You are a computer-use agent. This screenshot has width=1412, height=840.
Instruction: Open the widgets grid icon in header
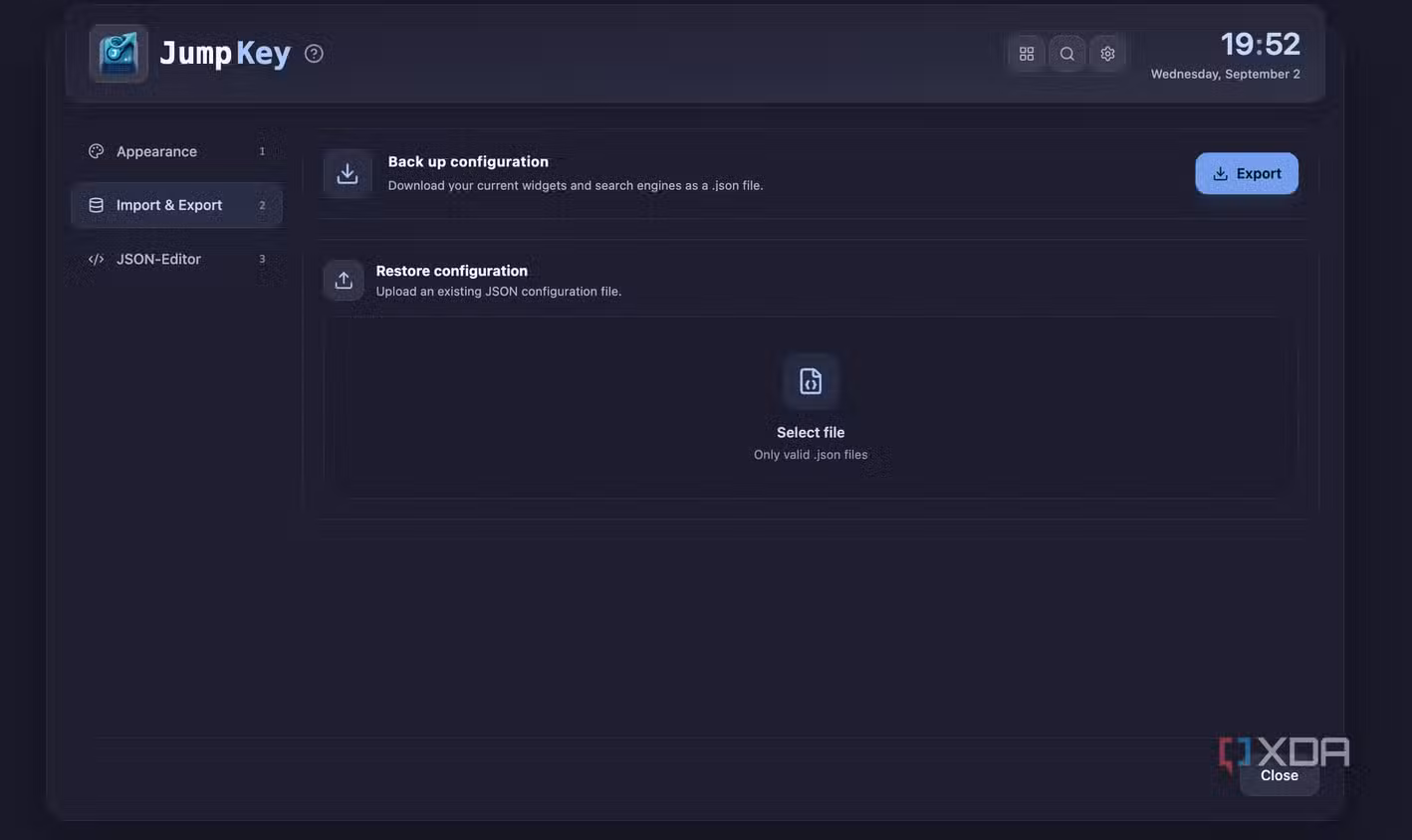1027,54
